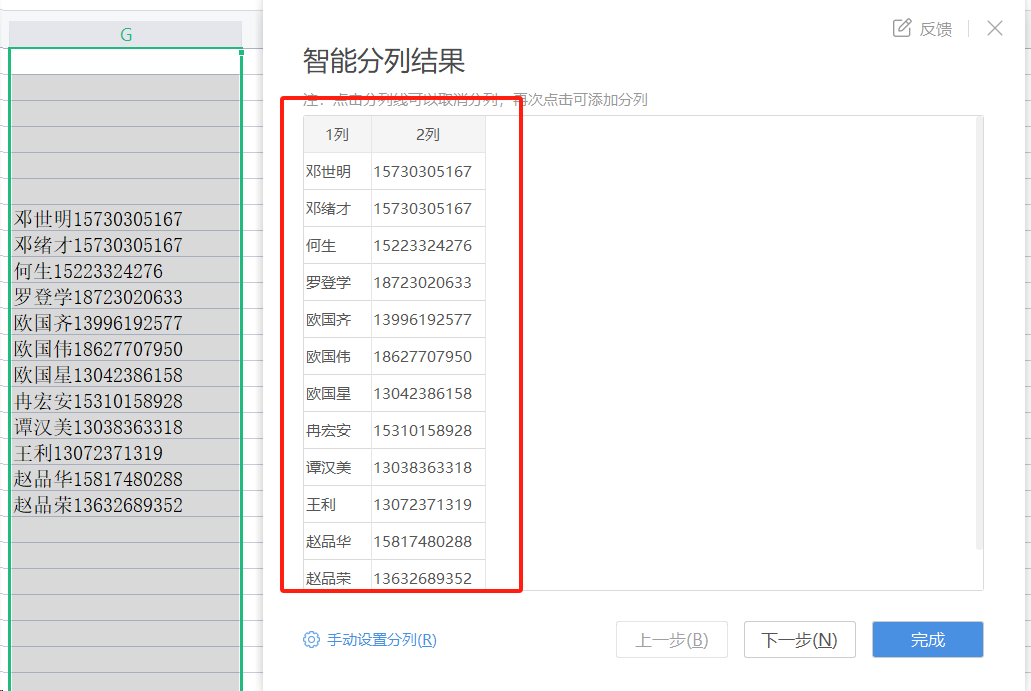This screenshot has width=1031, height=691.
Task: Open 手动设置分列(R) link
Action: pyautogui.click(x=382, y=640)
